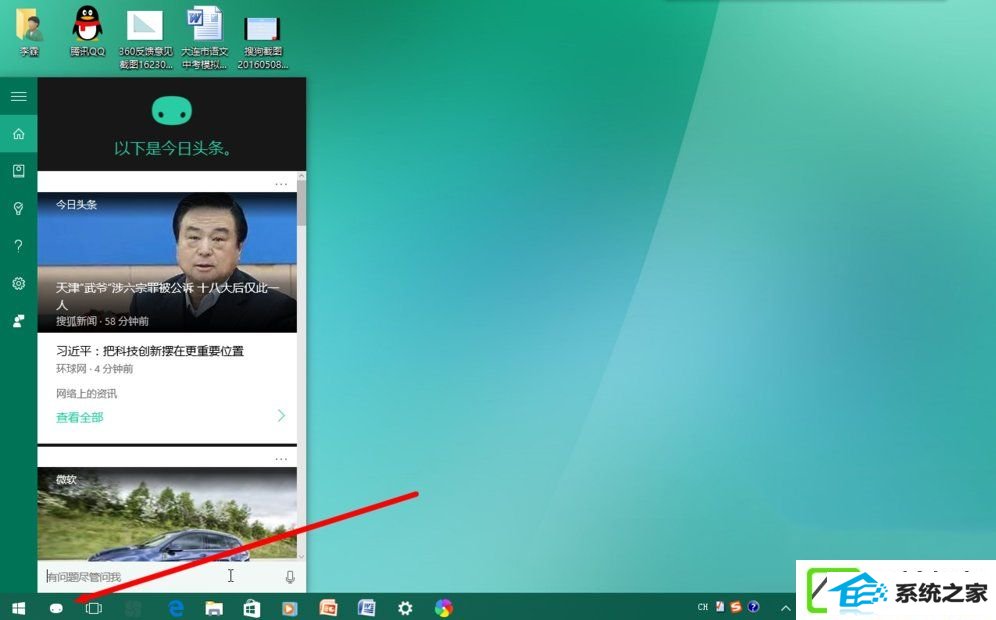Open Cortana settings gear in sidebar
The image size is (996, 620).
[x=18, y=283]
